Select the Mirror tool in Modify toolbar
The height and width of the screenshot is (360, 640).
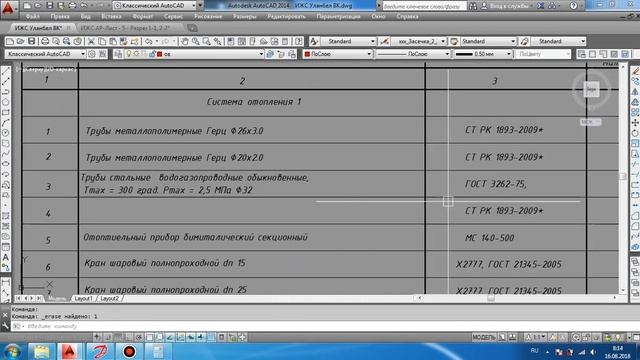tap(635, 92)
